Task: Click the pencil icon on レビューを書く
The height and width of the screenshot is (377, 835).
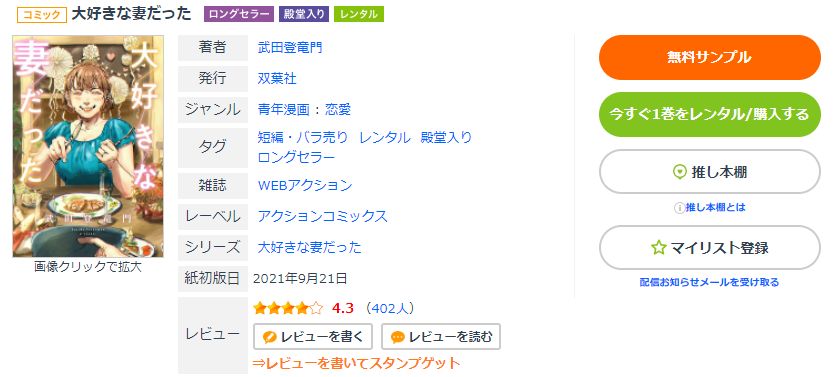Action: click(x=270, y=337)
